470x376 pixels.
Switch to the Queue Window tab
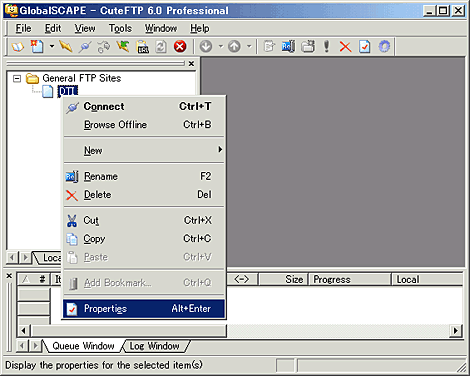pyautogui.click(x=83, y=346)
